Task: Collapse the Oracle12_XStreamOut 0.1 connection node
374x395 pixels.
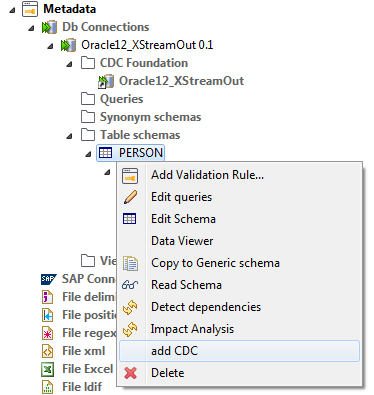Action: click(x=50, y=46)
